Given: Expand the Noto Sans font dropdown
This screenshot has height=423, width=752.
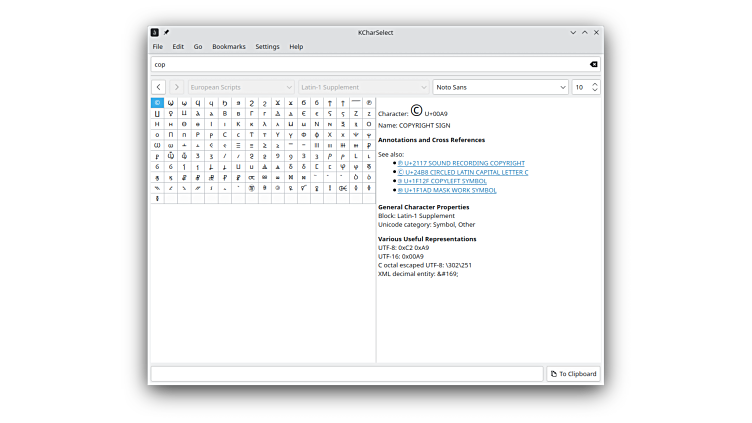Looking at the screenshot, I should [500, 87].
